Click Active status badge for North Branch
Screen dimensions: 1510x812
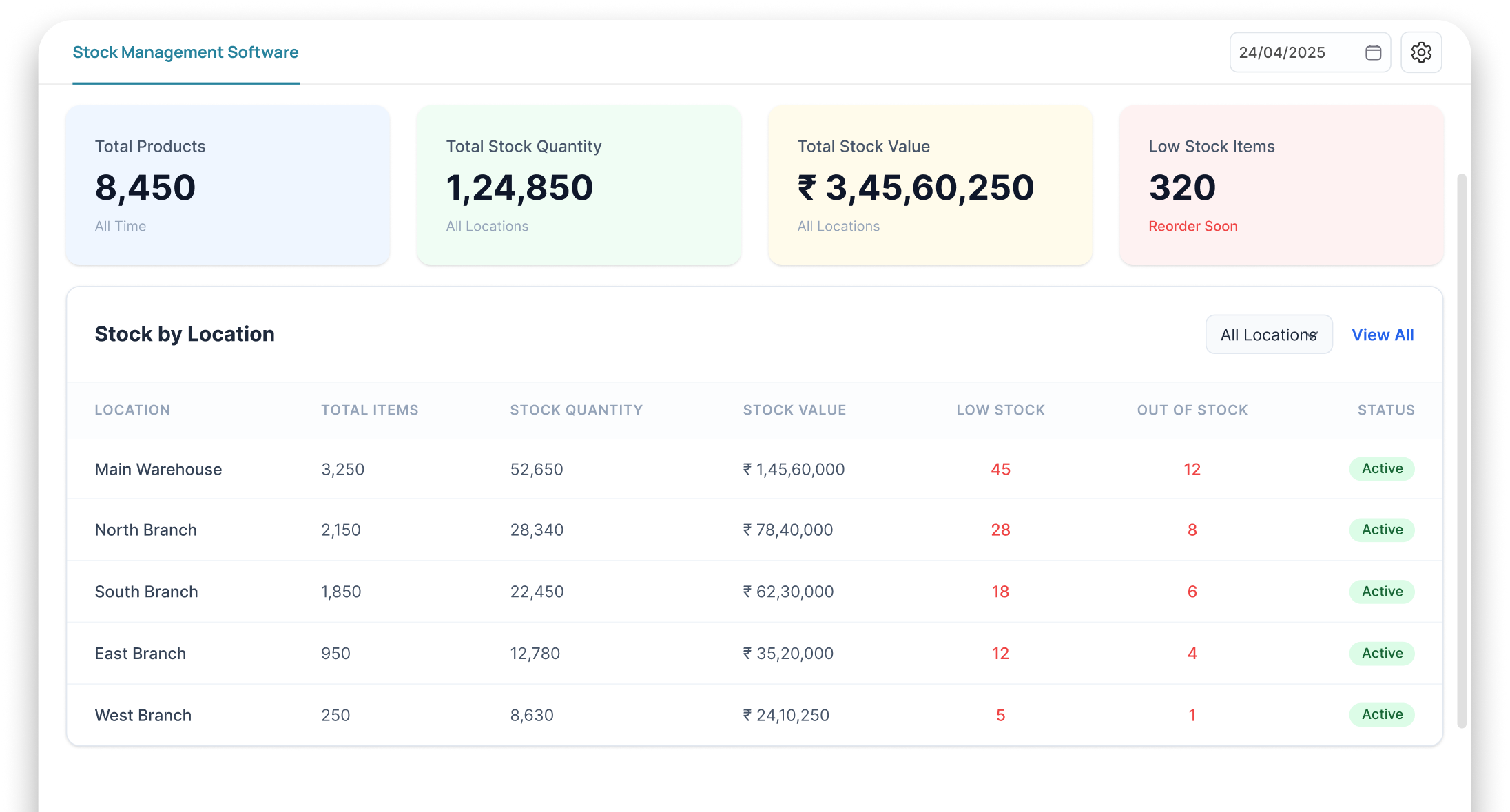(x=1382, y=530)
